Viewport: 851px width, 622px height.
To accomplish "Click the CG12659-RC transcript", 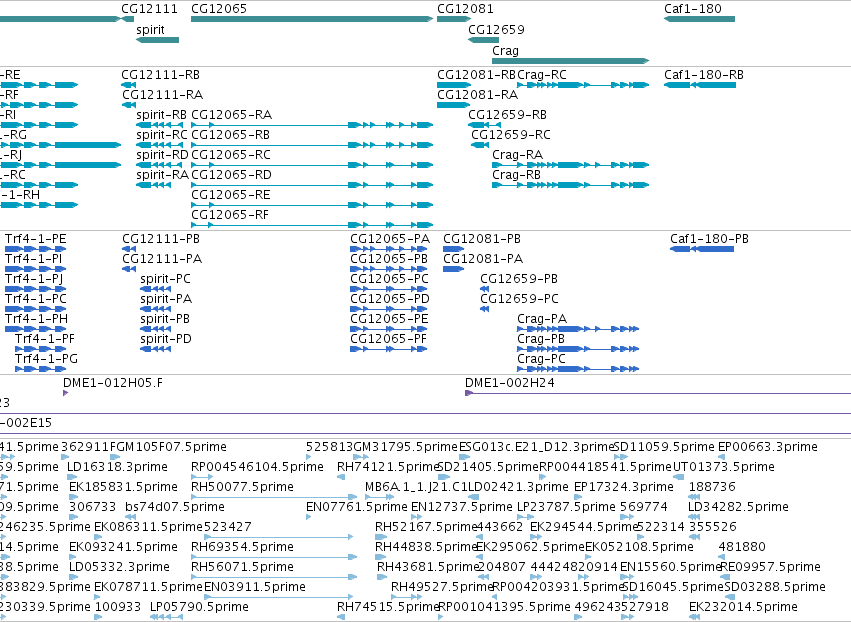I will click(x=480, y=145).
